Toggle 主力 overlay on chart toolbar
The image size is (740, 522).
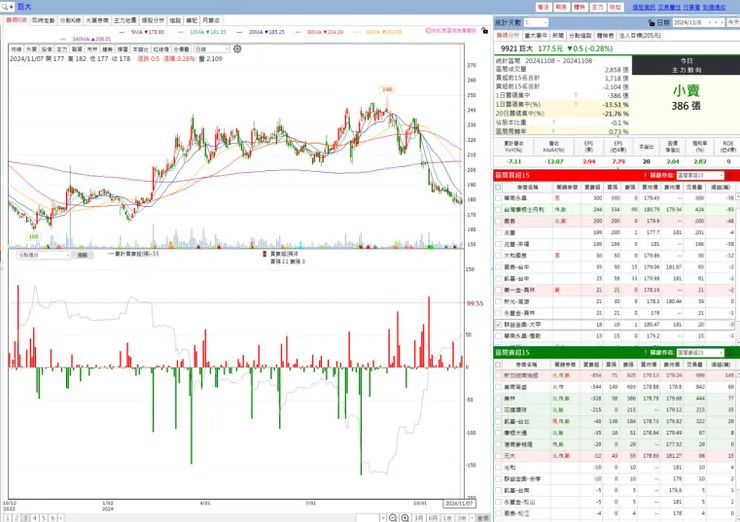coord(62,49)
